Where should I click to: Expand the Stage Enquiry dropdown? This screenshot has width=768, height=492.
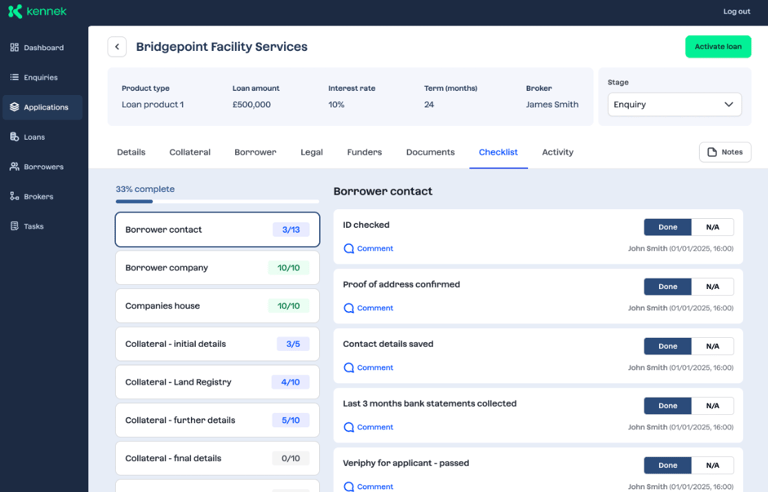[x=674, y=104]
